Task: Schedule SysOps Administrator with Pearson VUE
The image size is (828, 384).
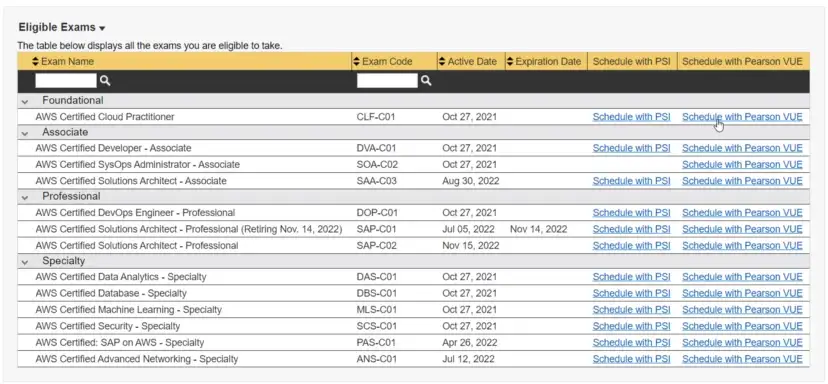Action: click(742, 164)
